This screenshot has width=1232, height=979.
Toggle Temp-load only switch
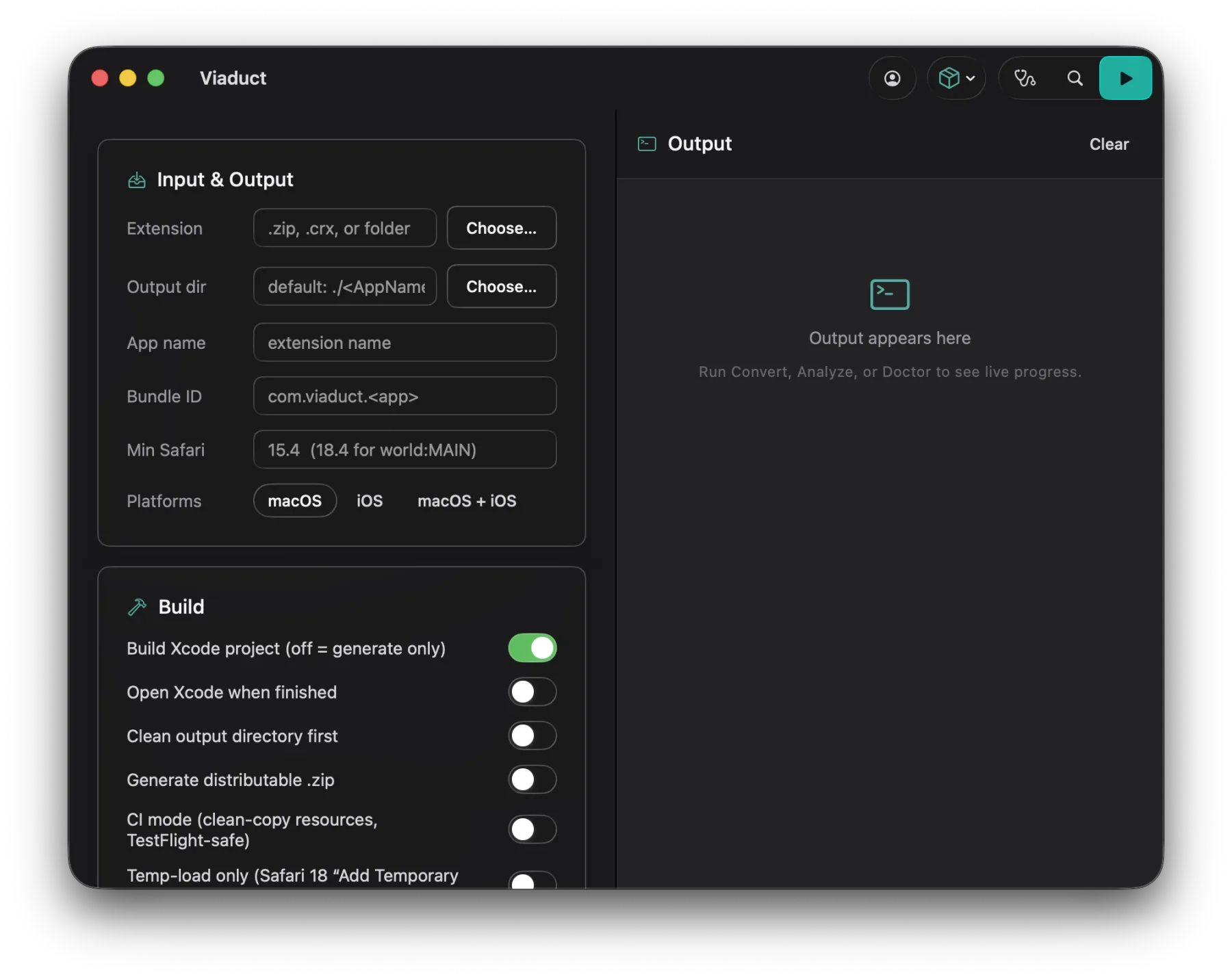click(x=532, y=880)
